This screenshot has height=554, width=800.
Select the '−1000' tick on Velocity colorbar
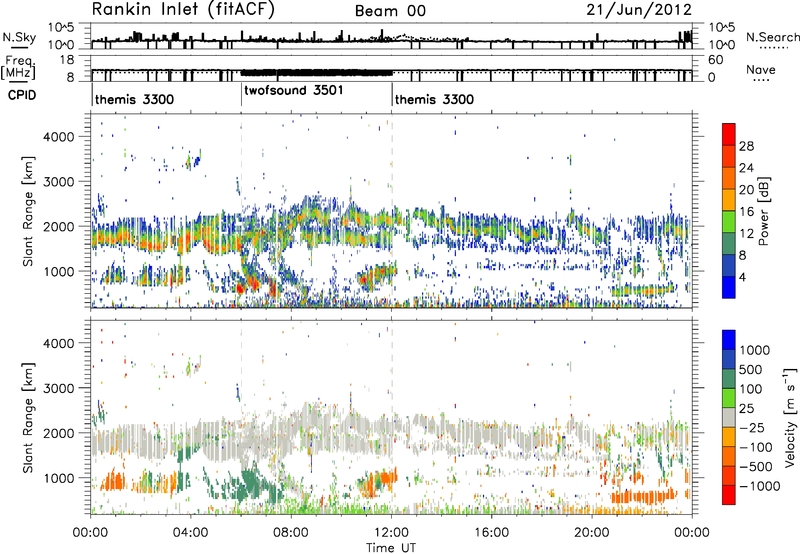[x=760, y=486]
